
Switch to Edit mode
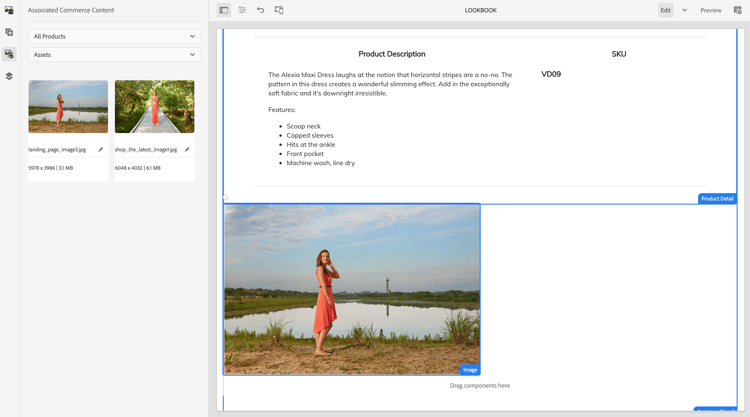[665, 10]
